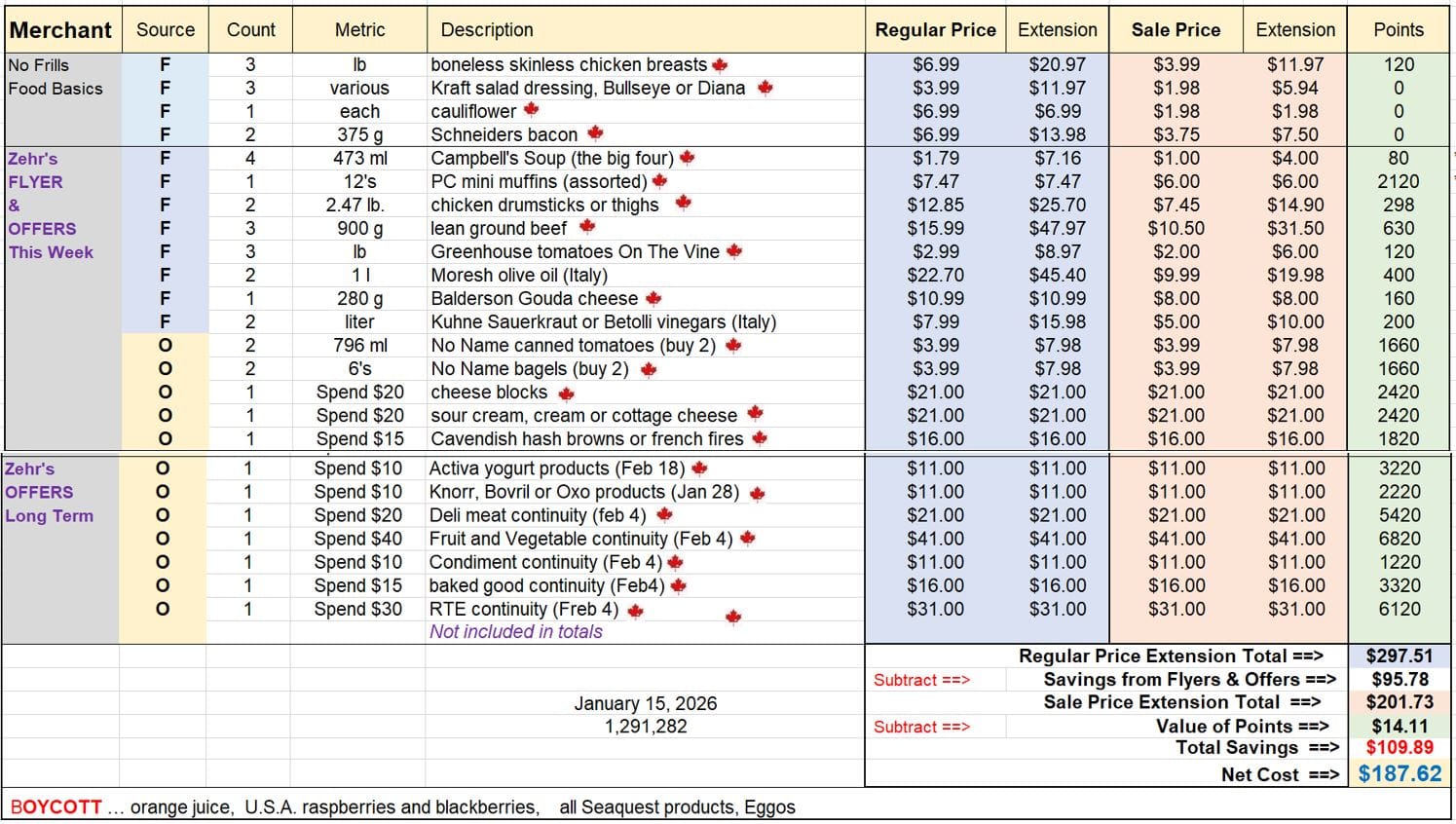Click the boneless skinless chicken breasts description

tap(569, 65)
